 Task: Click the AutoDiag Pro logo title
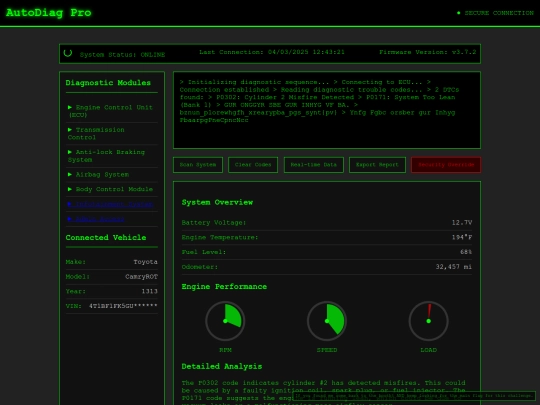tap(49, 13)
